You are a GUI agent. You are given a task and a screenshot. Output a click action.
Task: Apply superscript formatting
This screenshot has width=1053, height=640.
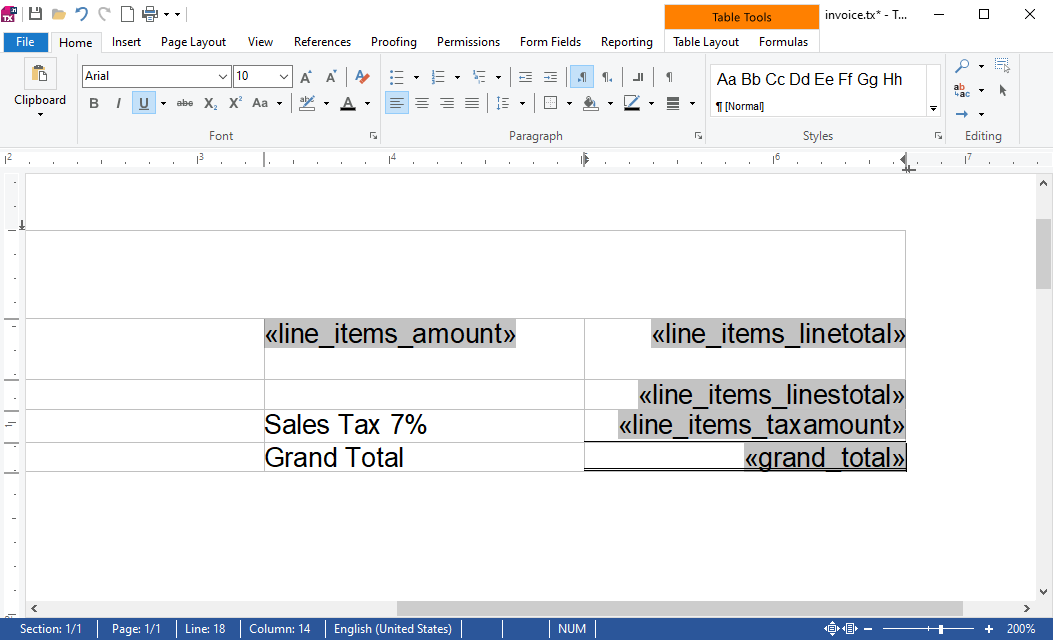click(235, 103)
